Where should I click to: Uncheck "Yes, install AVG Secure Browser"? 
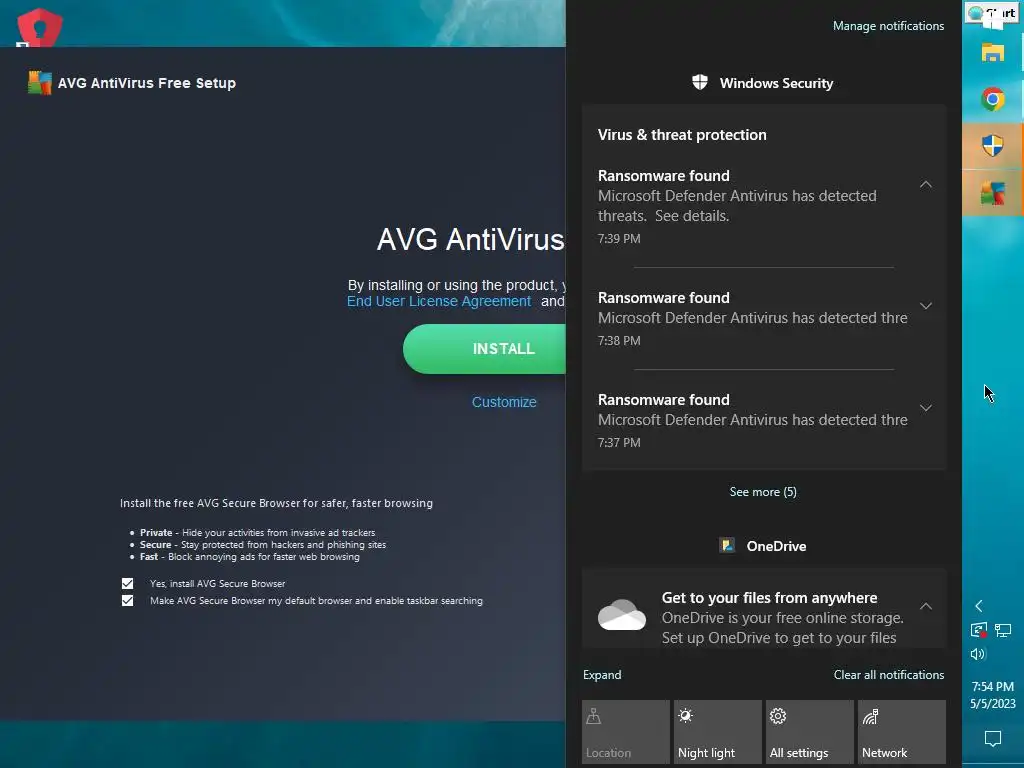(x=127, y=583)
